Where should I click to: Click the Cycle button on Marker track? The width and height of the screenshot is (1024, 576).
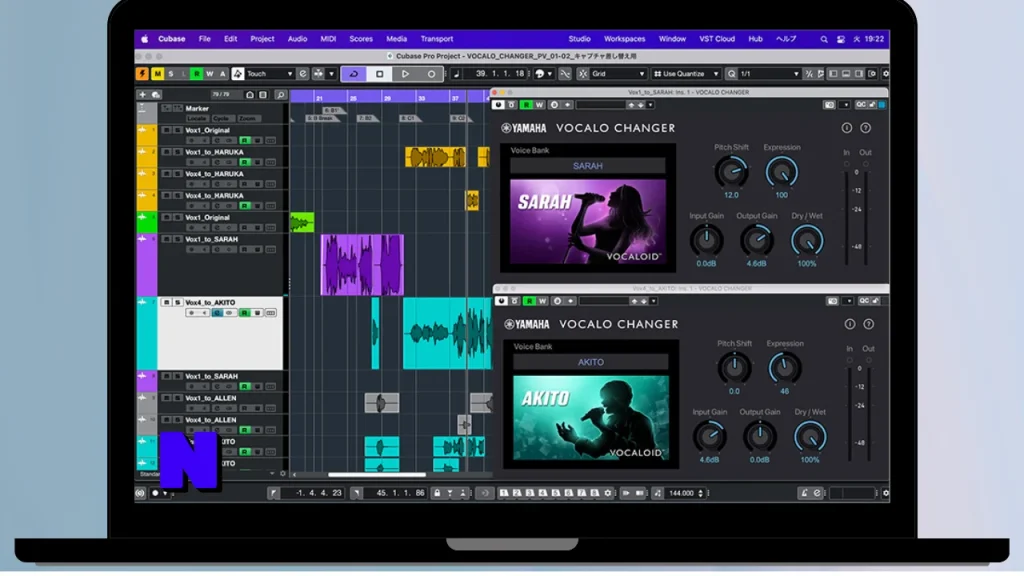(x=222, y=118)
